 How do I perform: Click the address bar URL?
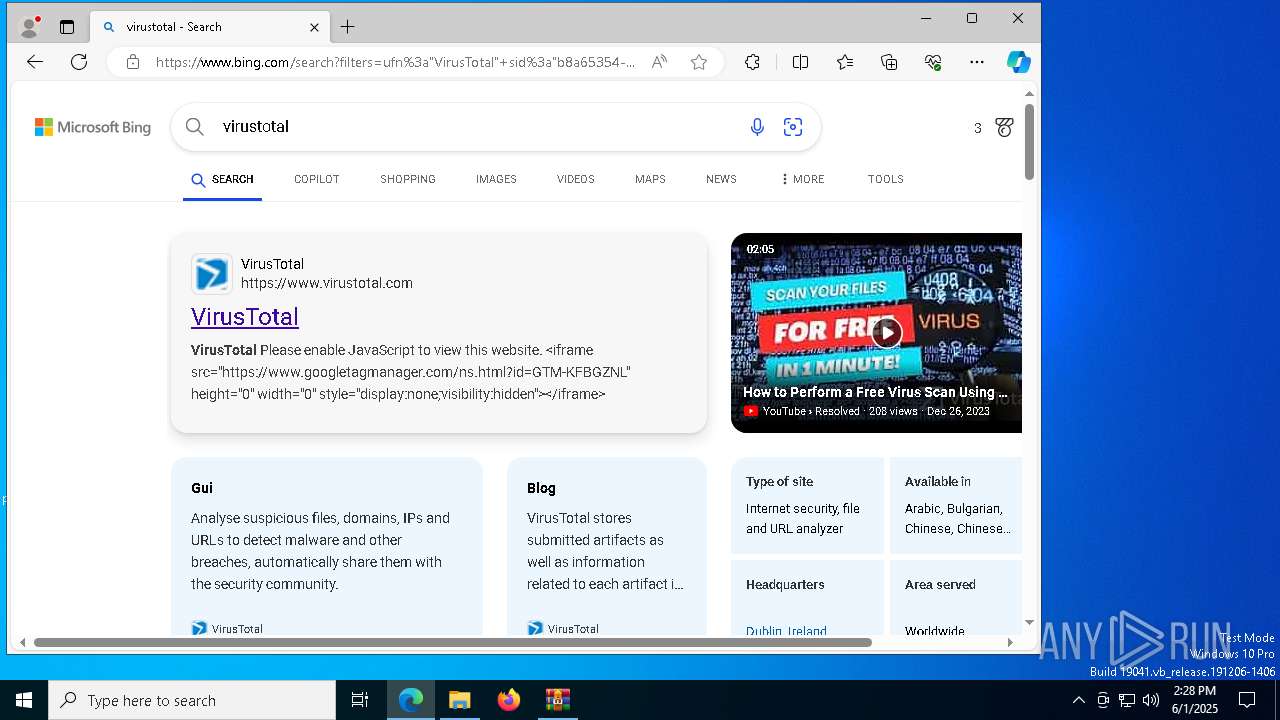[x=395, y=62]
